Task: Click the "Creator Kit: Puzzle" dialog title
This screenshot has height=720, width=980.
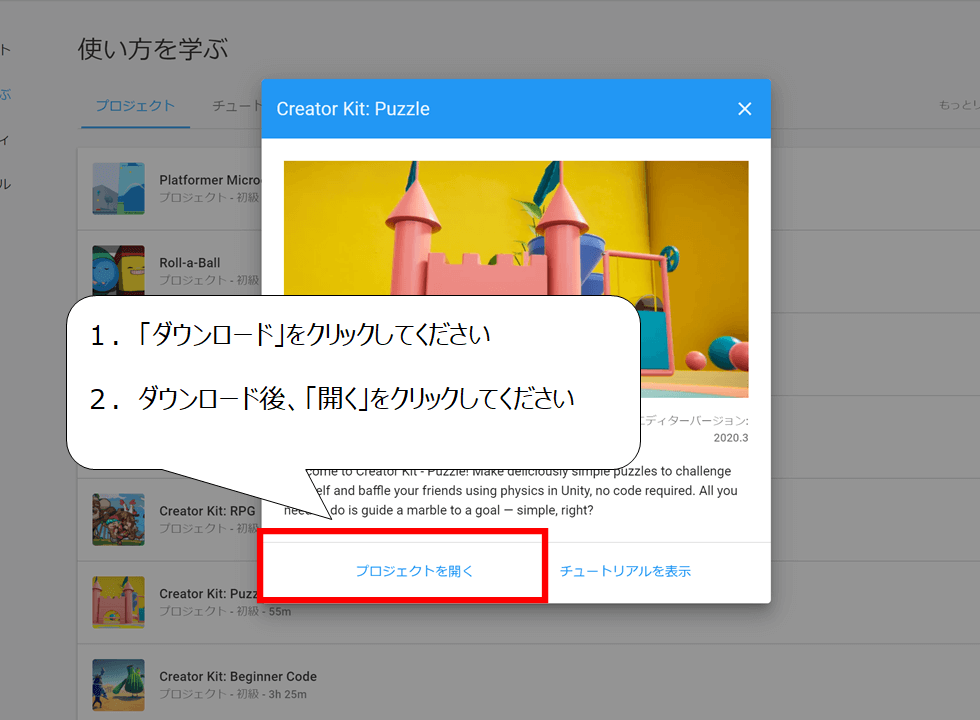Action: 353,109
